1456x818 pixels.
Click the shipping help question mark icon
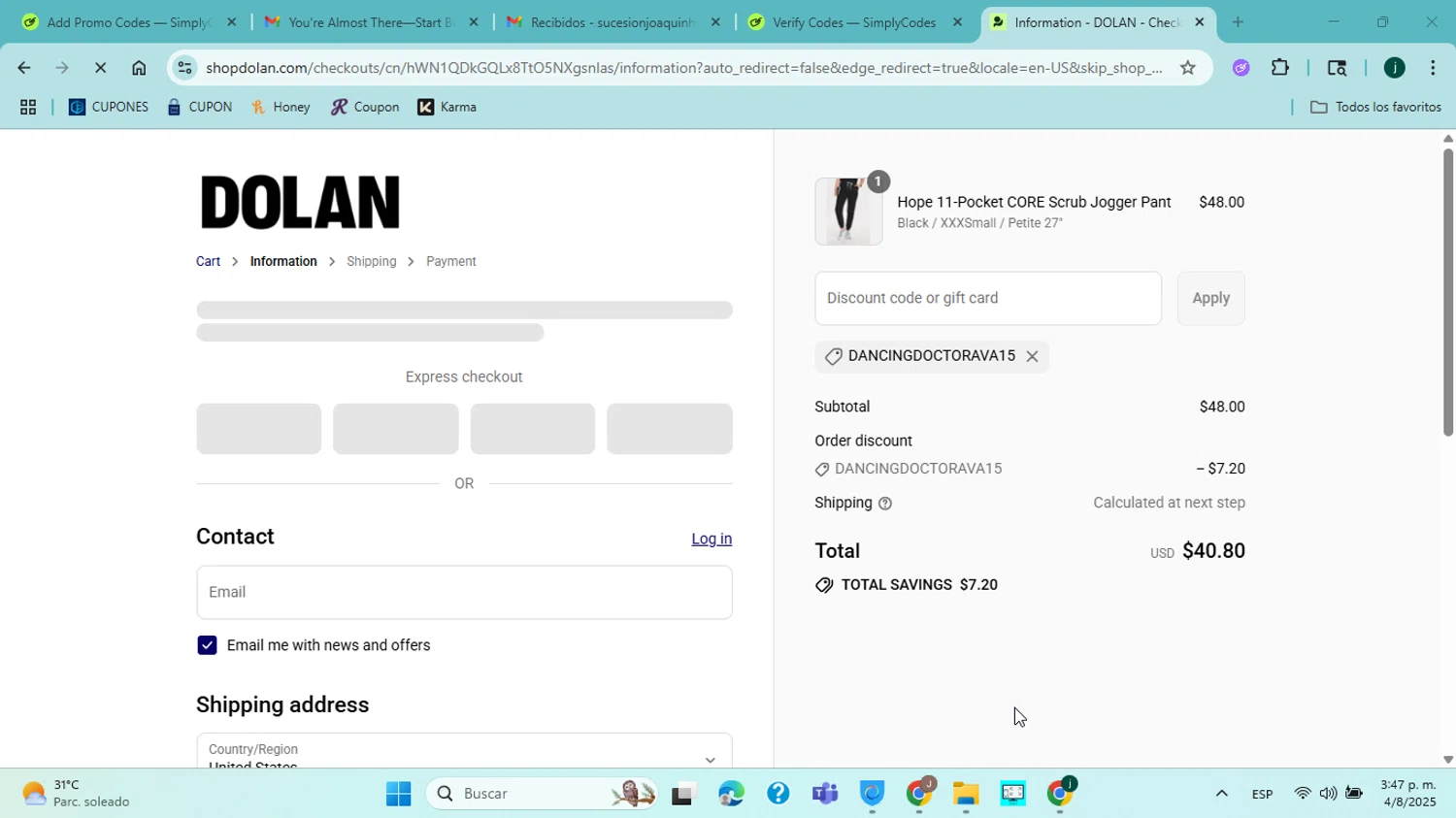tap(885, 504)
